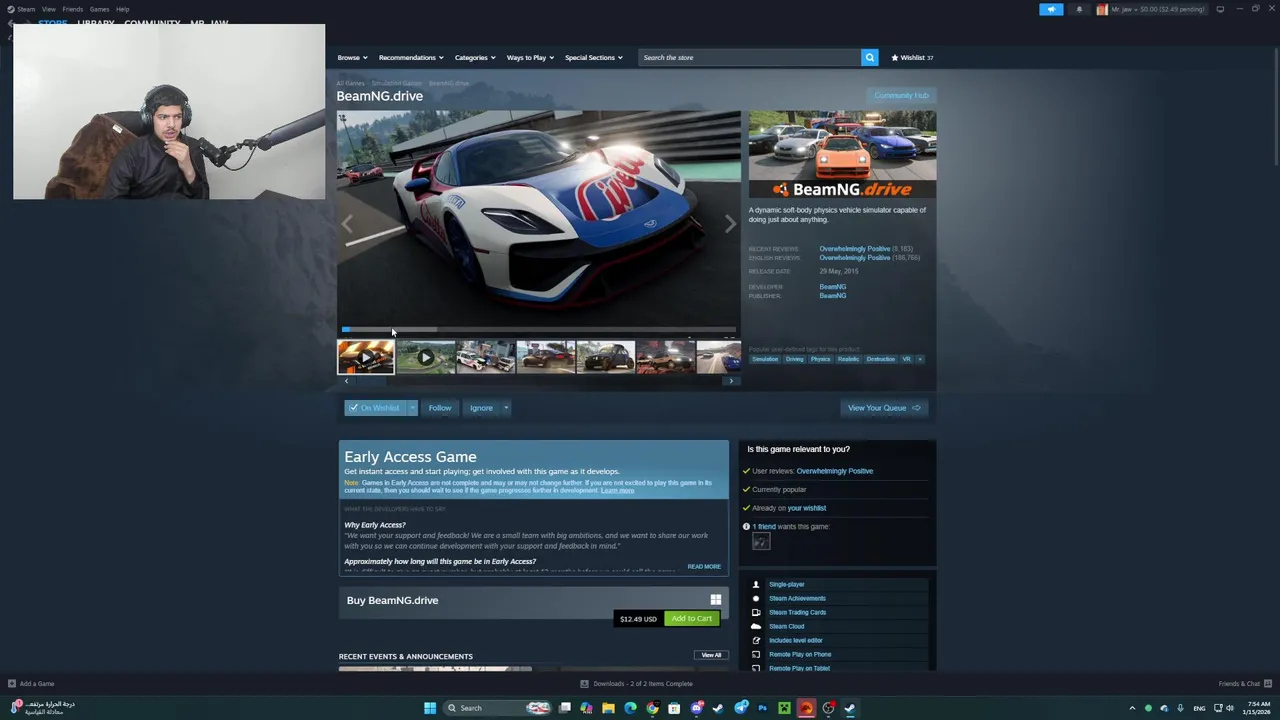
Task: Go to the Wishlist page
Action: [912, 57]
